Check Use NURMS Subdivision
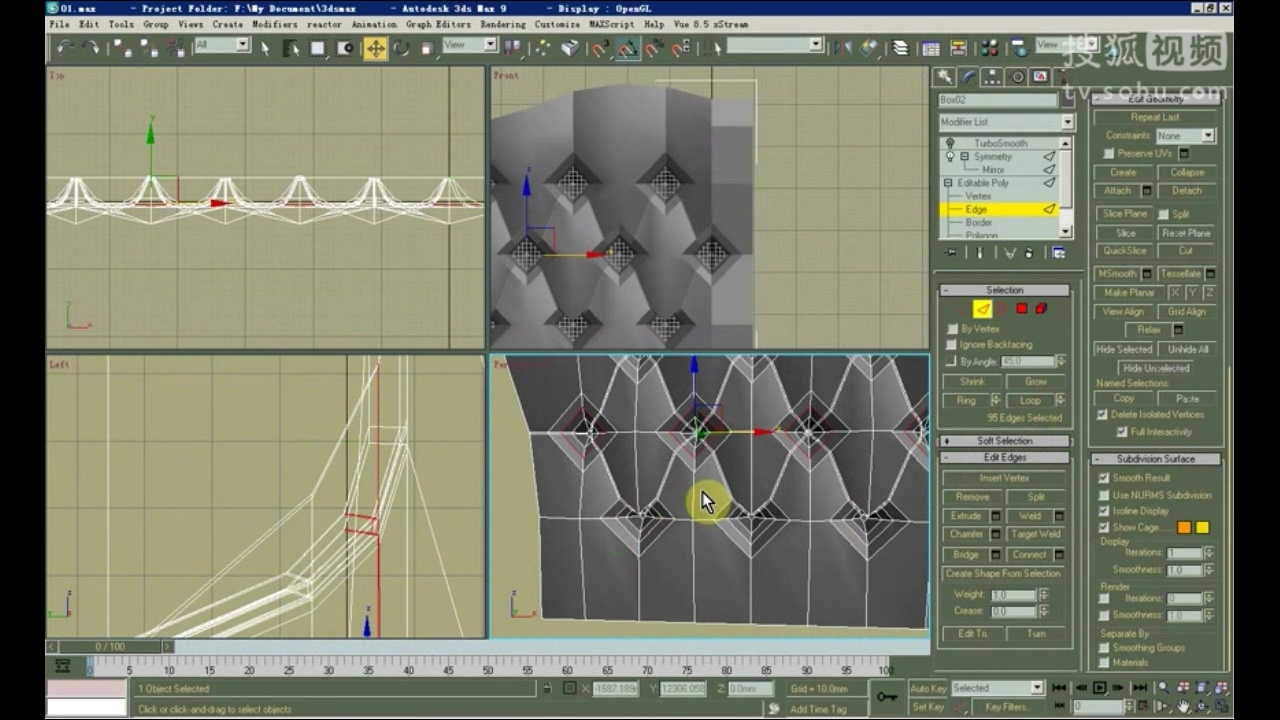The height and width of the screenshot is (720, 1280). [1102, 495]
